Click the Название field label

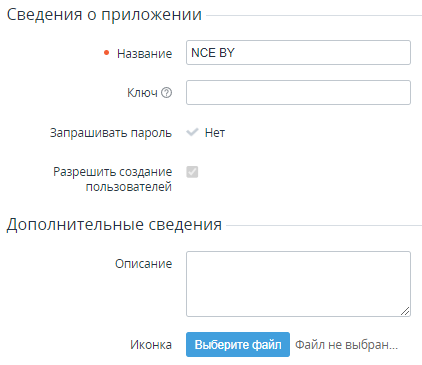click(144, 53)
